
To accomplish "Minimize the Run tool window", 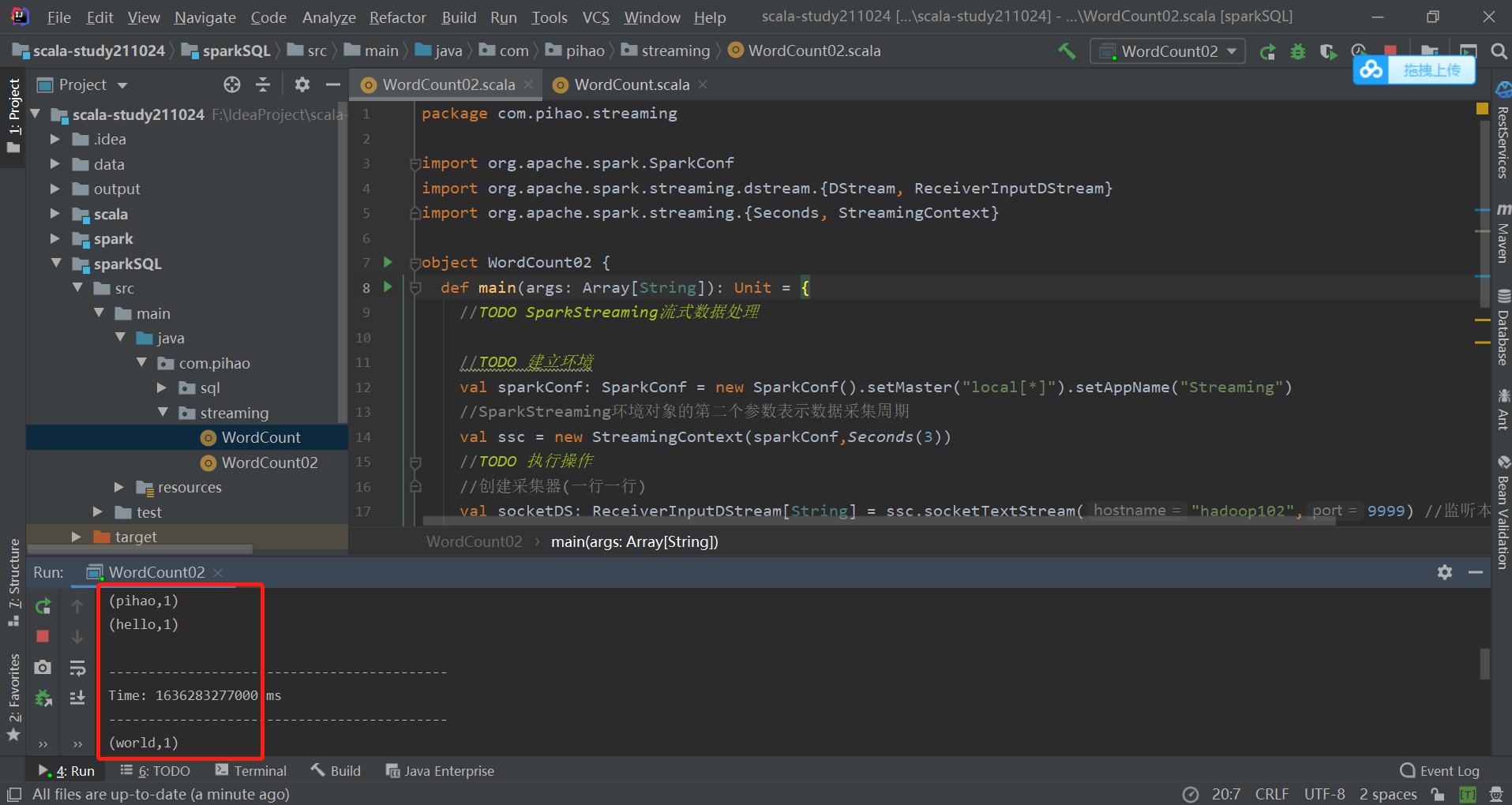I will (x=1475, y=572).
